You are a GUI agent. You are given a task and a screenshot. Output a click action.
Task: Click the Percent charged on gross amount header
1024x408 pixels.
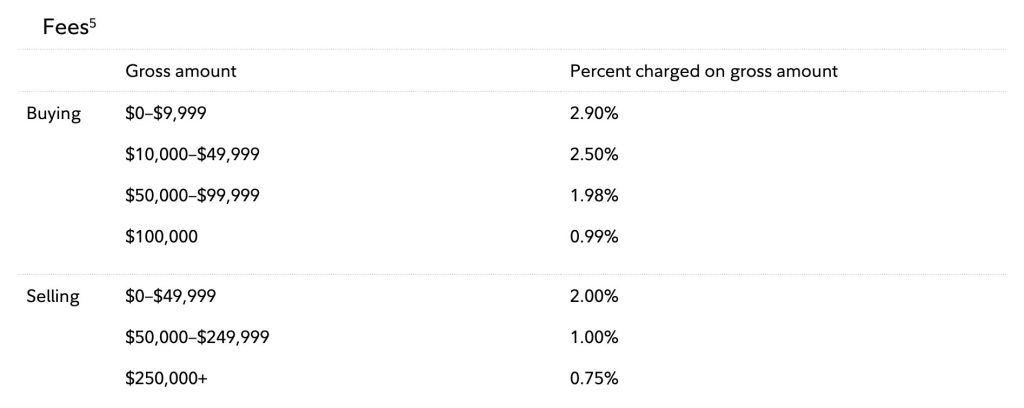(703, 72)
